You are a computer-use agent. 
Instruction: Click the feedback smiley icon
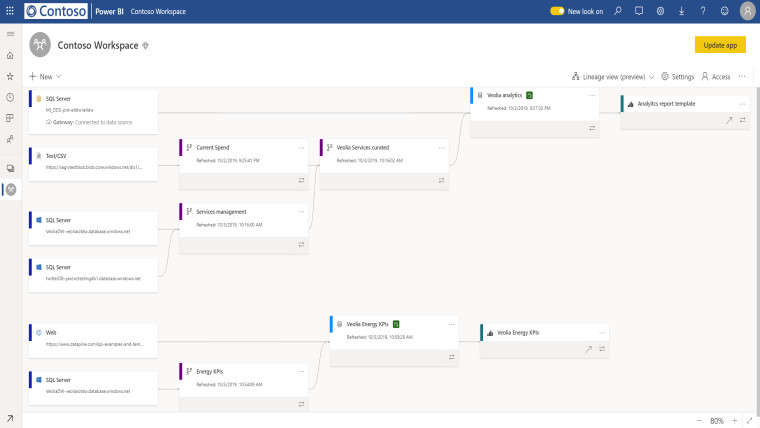coord(724,11)
